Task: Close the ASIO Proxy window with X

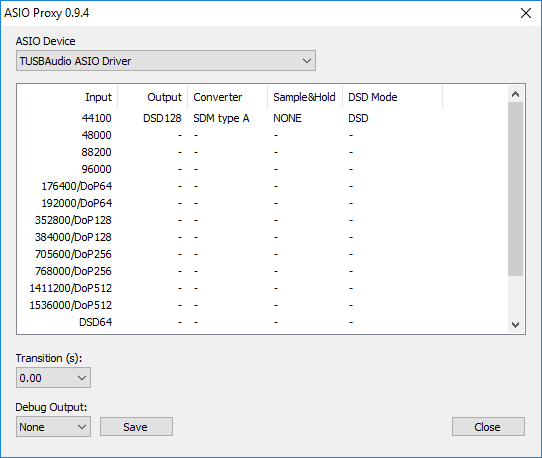Action: pyautogui.click(x=526, y=13)
